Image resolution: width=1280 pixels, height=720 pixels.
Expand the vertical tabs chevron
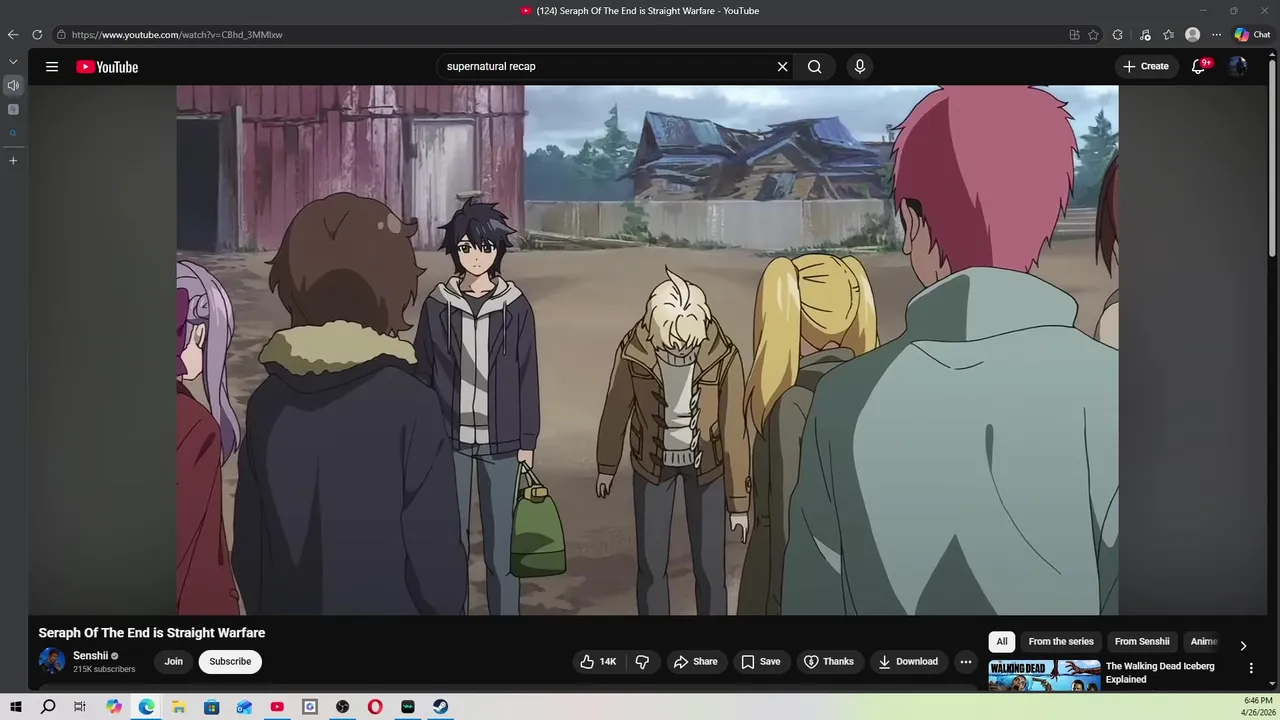coord(13,62)
